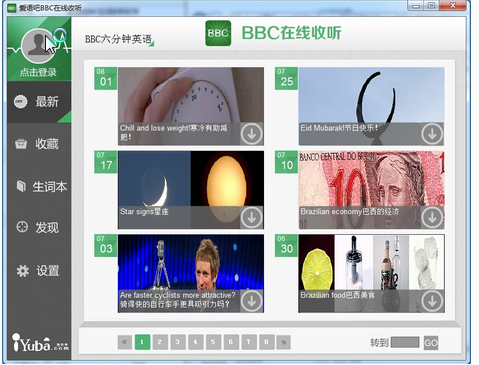The height and width of the screenshot is (365, 479).
Task: Click the 转到 page number input field
Action: [x=405, y=342]
